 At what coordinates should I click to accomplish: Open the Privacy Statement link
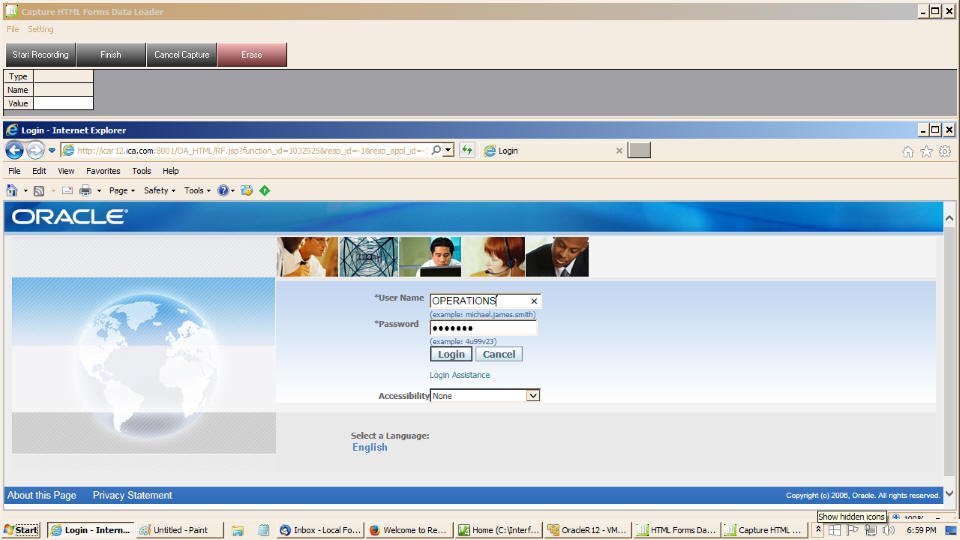[x=132, y=495]
